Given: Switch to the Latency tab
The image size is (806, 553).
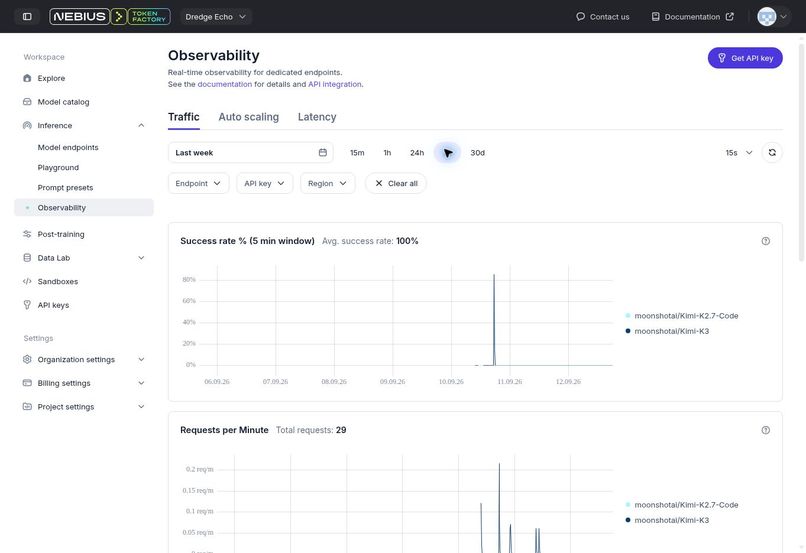Looking at the screenshot, I should [317, 117].
